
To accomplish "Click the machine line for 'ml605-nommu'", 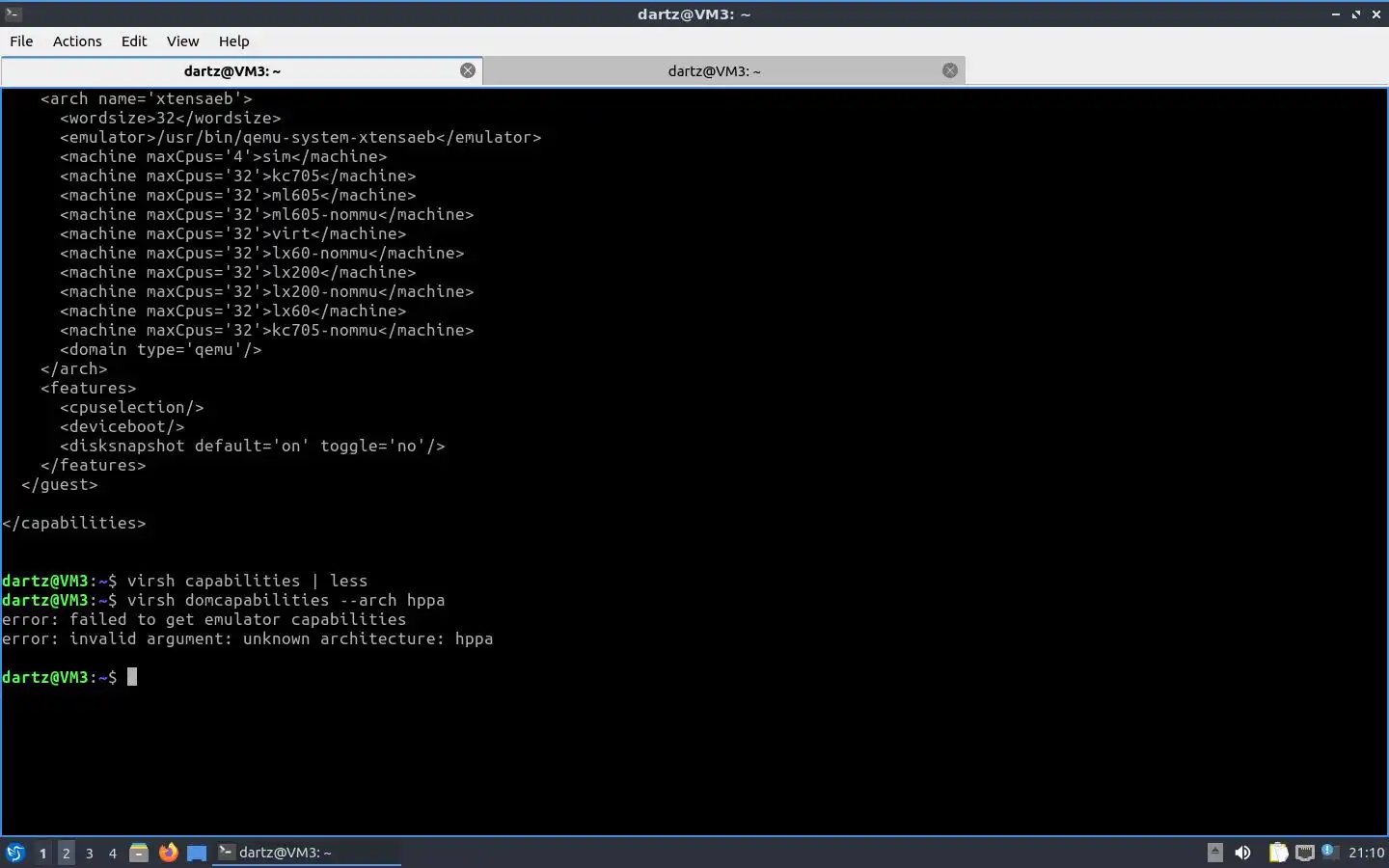I will [267, 214].
